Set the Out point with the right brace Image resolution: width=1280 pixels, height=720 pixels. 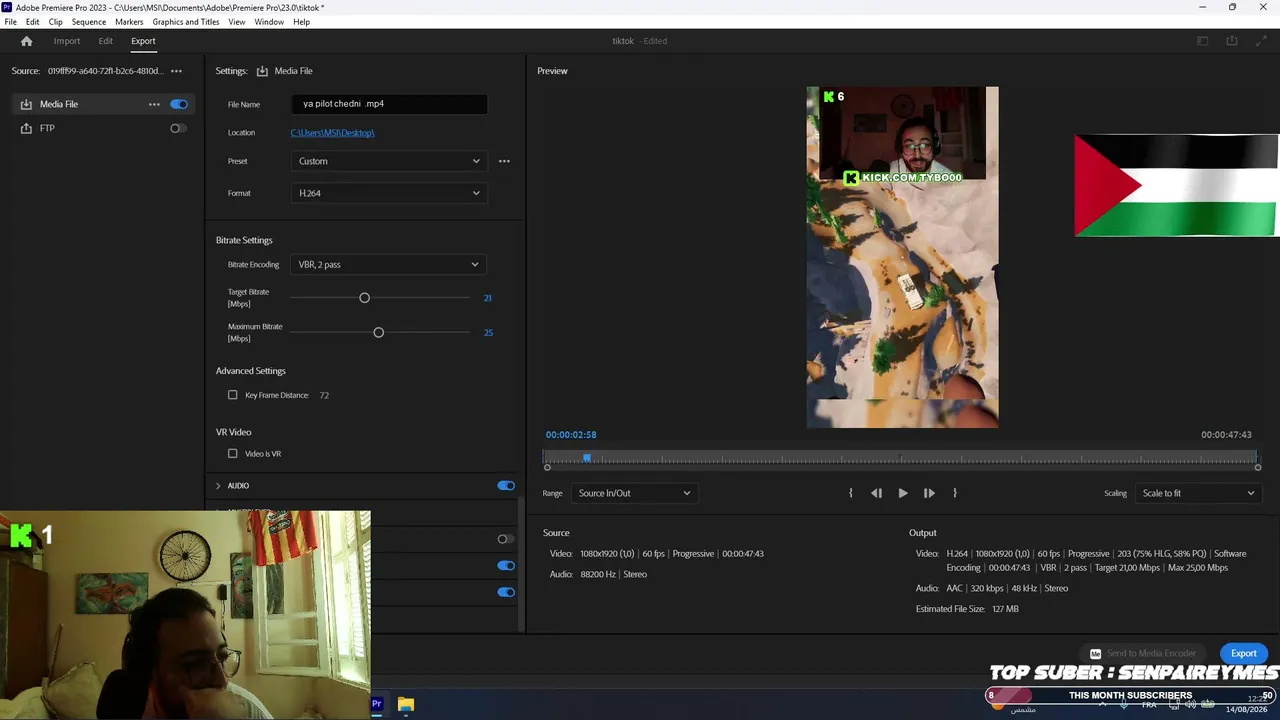click(955, 493)
